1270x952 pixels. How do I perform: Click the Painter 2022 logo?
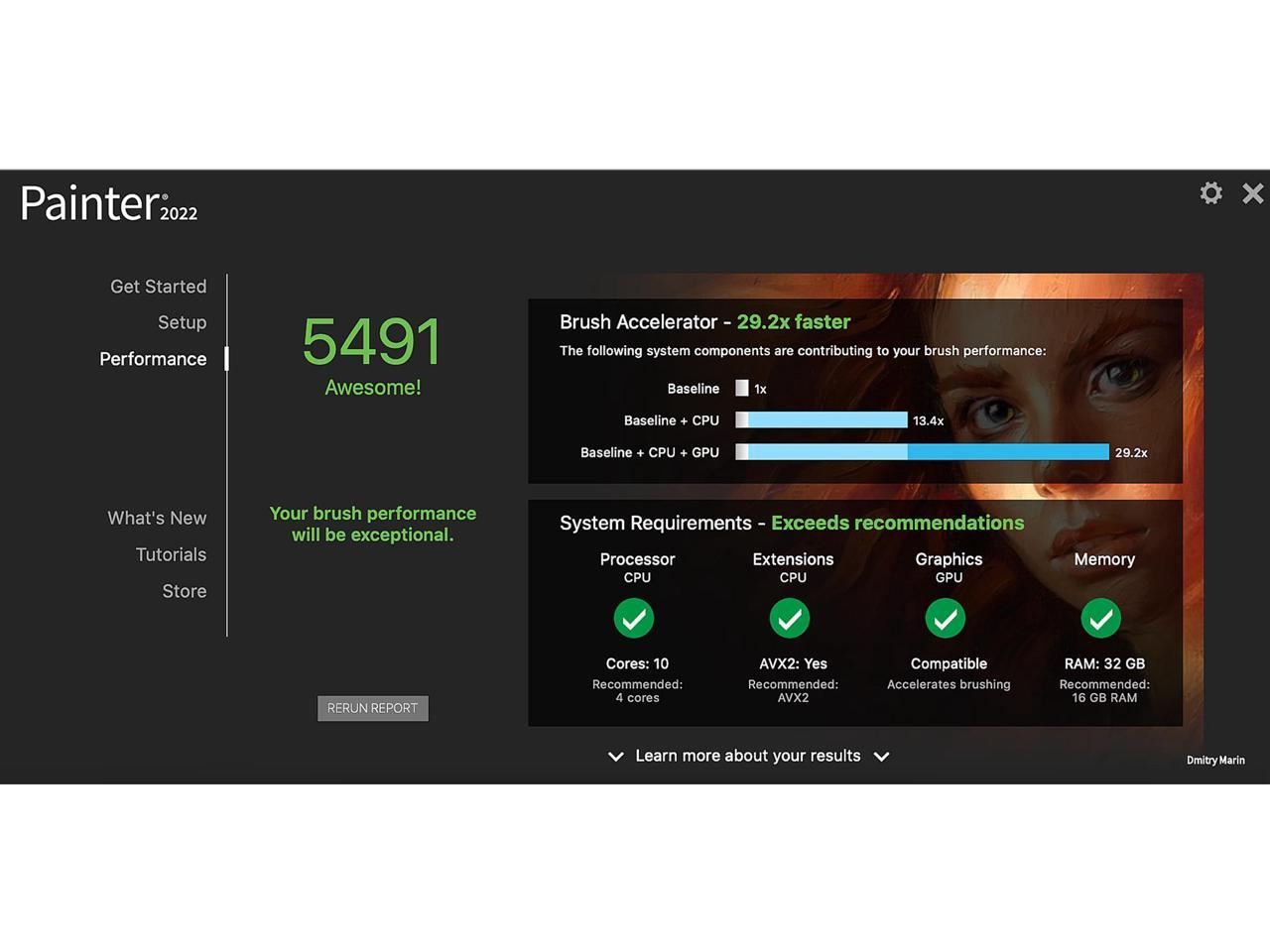click(x=108, y=203)
